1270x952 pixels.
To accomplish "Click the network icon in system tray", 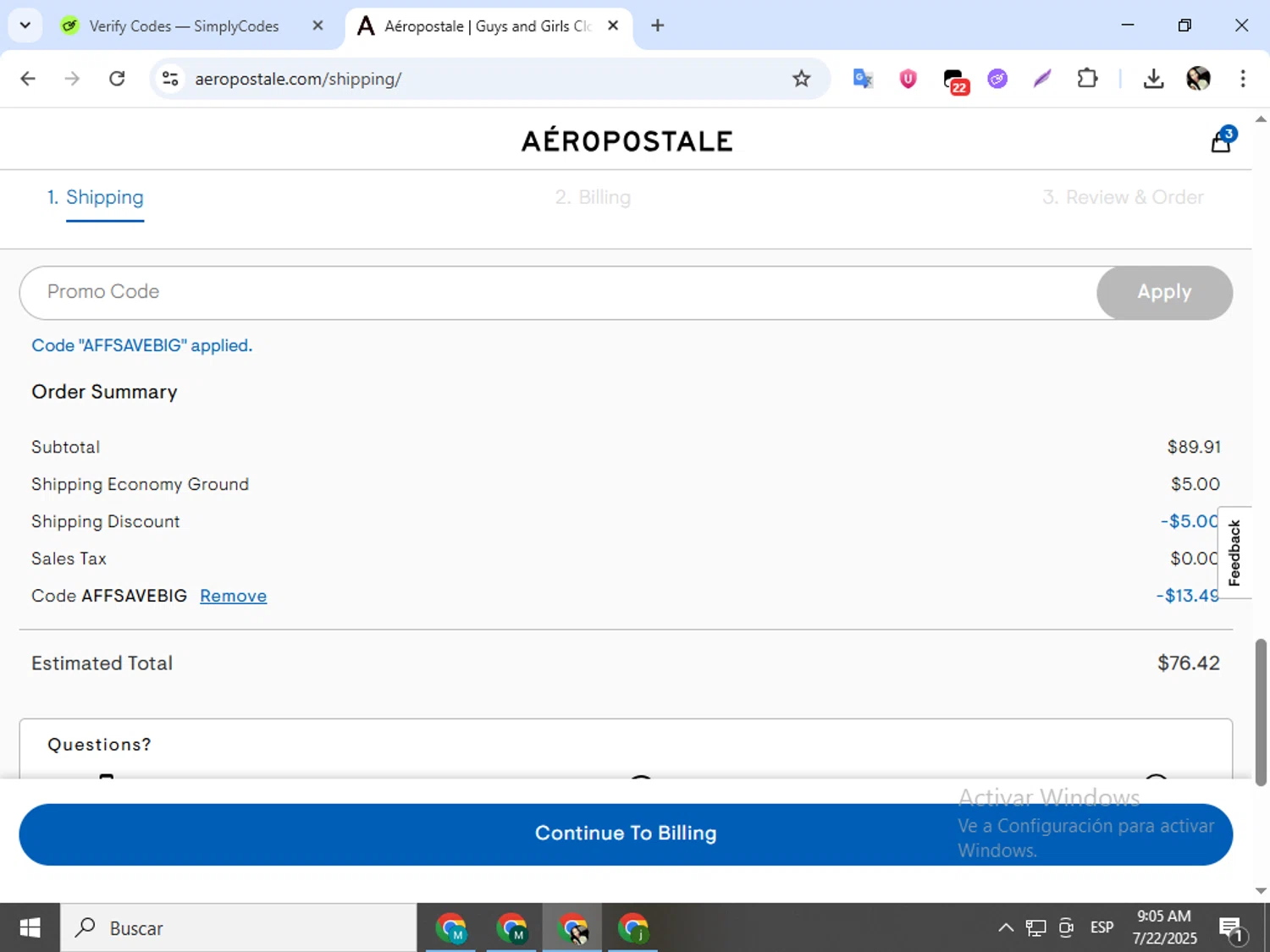I will pyautogui.click(x=1035, y=928).
